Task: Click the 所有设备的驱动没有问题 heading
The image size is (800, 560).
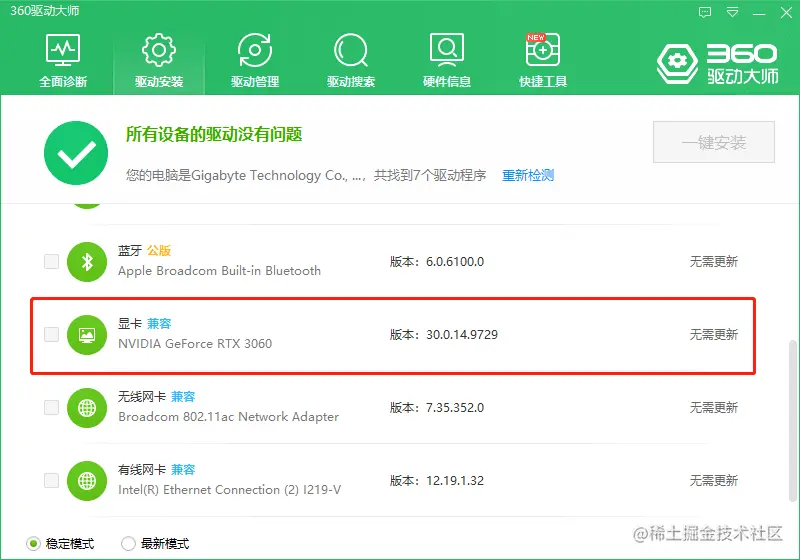Action: (214, 135)
